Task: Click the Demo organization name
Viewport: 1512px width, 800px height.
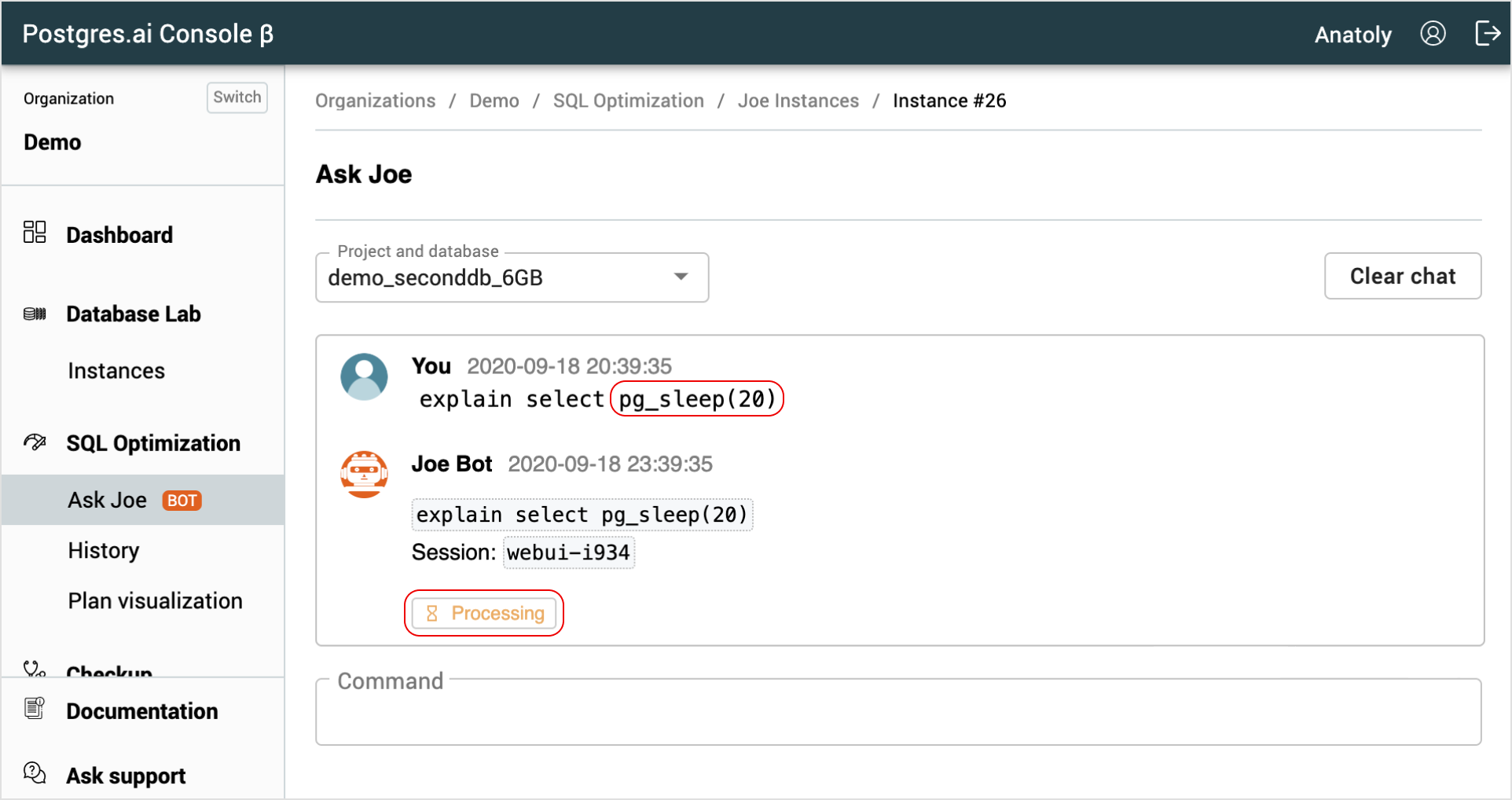Action: pyautogui.click(x=53, y=142)
